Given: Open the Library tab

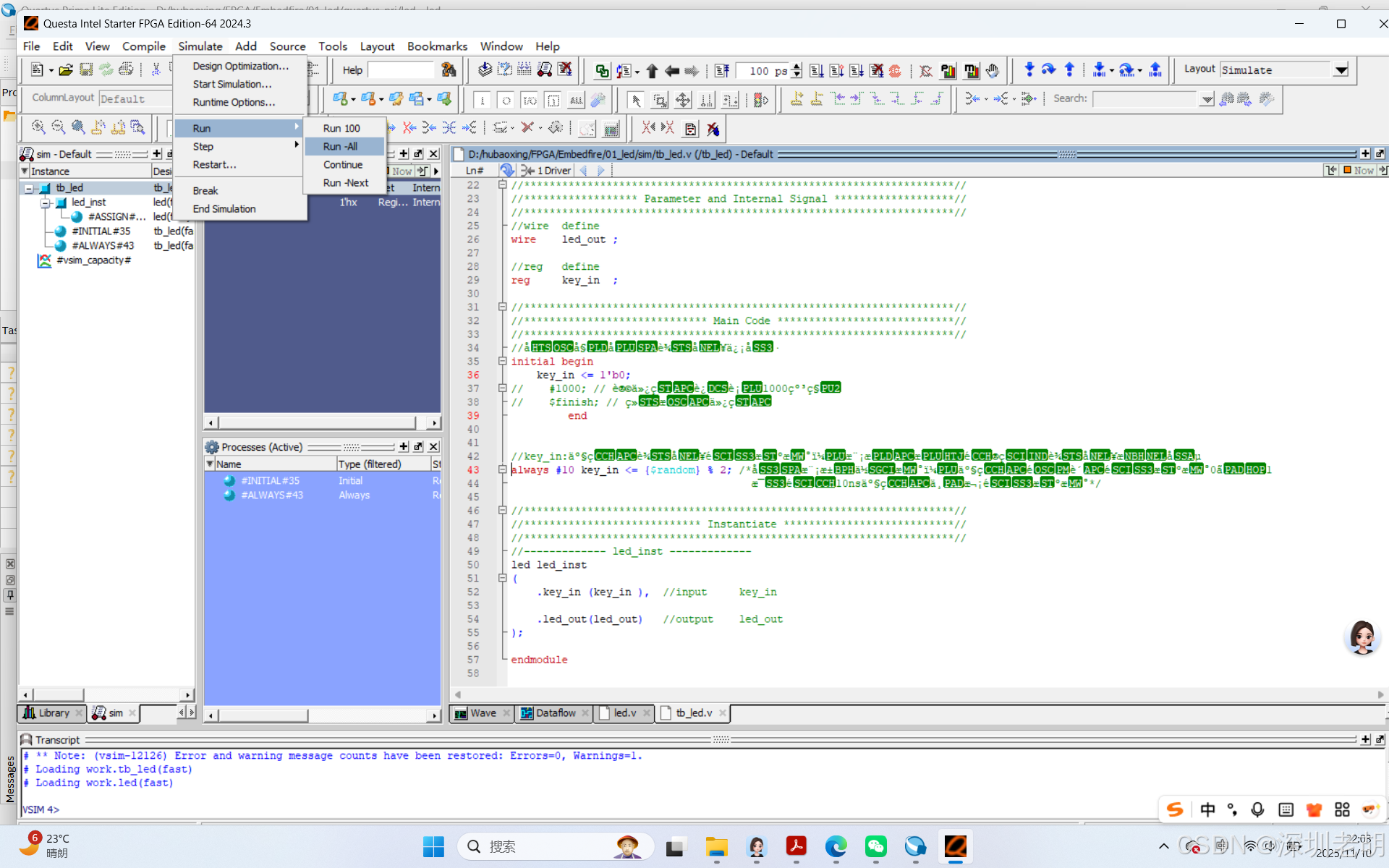Looking at the screenshot, I should (x=52, y=713).
